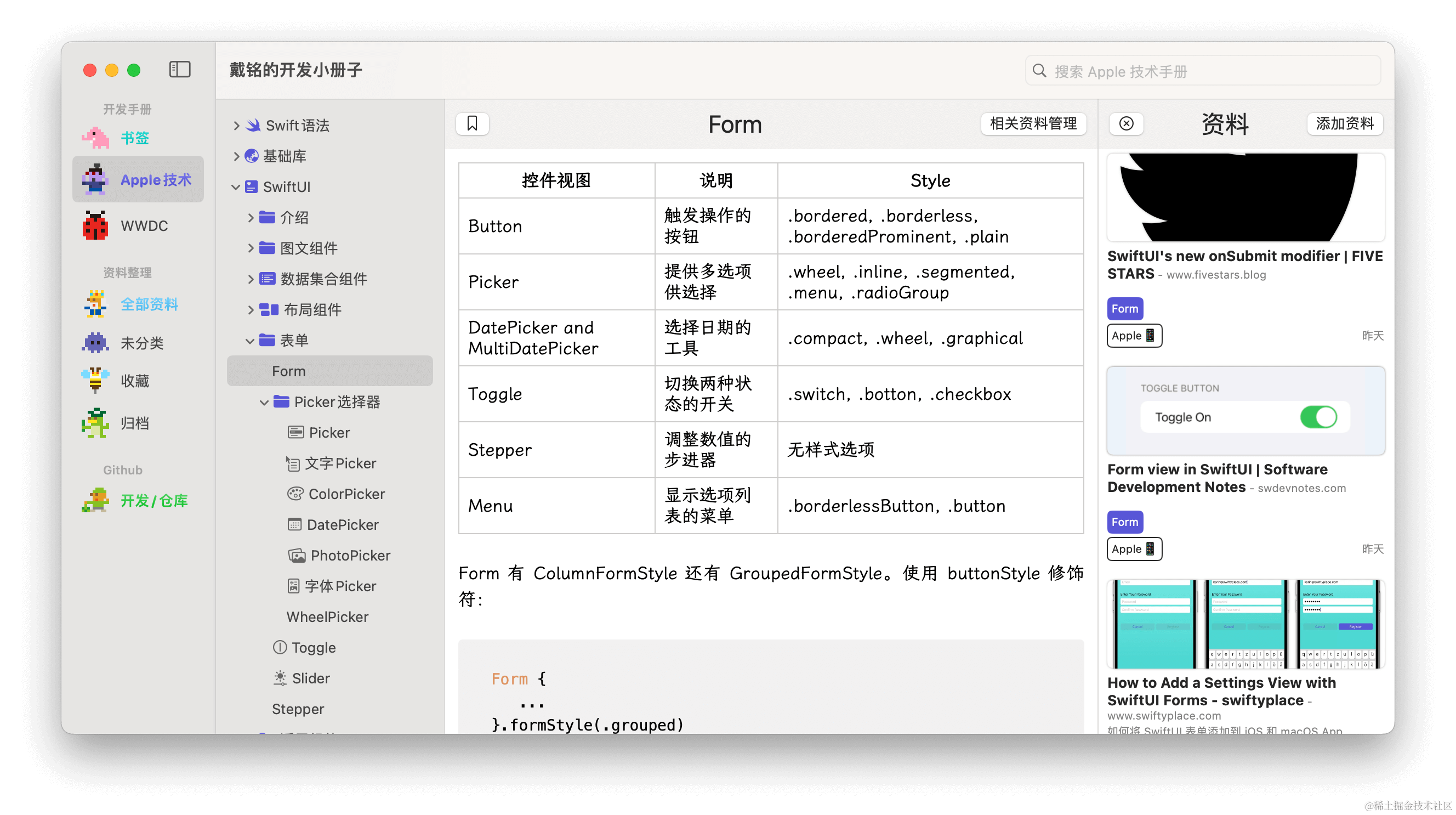Toggle the green Toggle On switch
The image size is (1456, 815).
point(1317,417)
